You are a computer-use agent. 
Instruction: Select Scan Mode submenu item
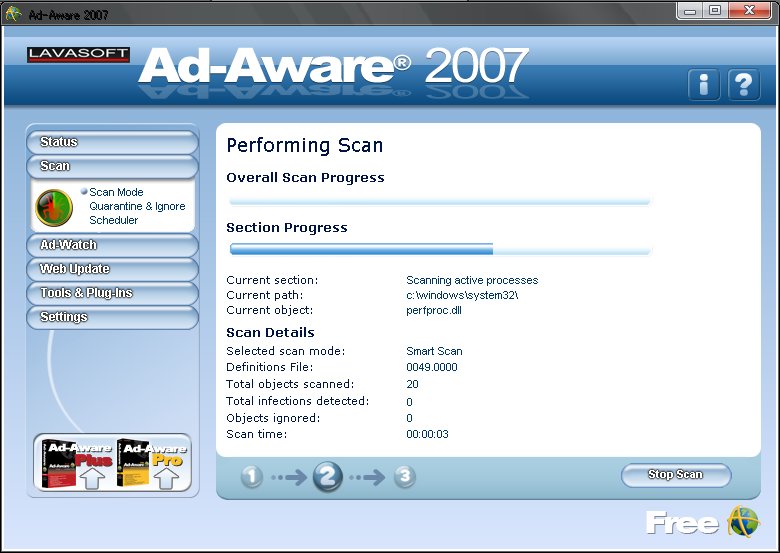pyautogui.click(x=116, y=192)
